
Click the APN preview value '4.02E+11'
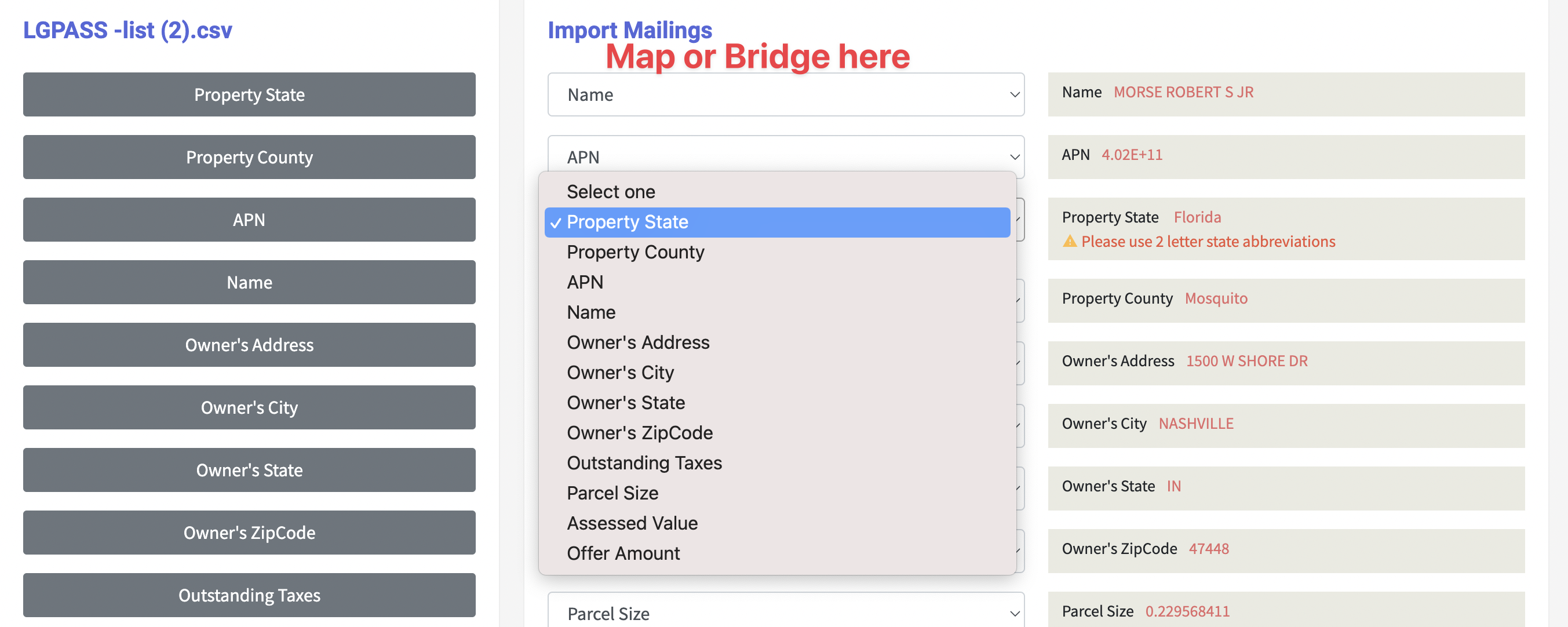tap(1132, 155)
